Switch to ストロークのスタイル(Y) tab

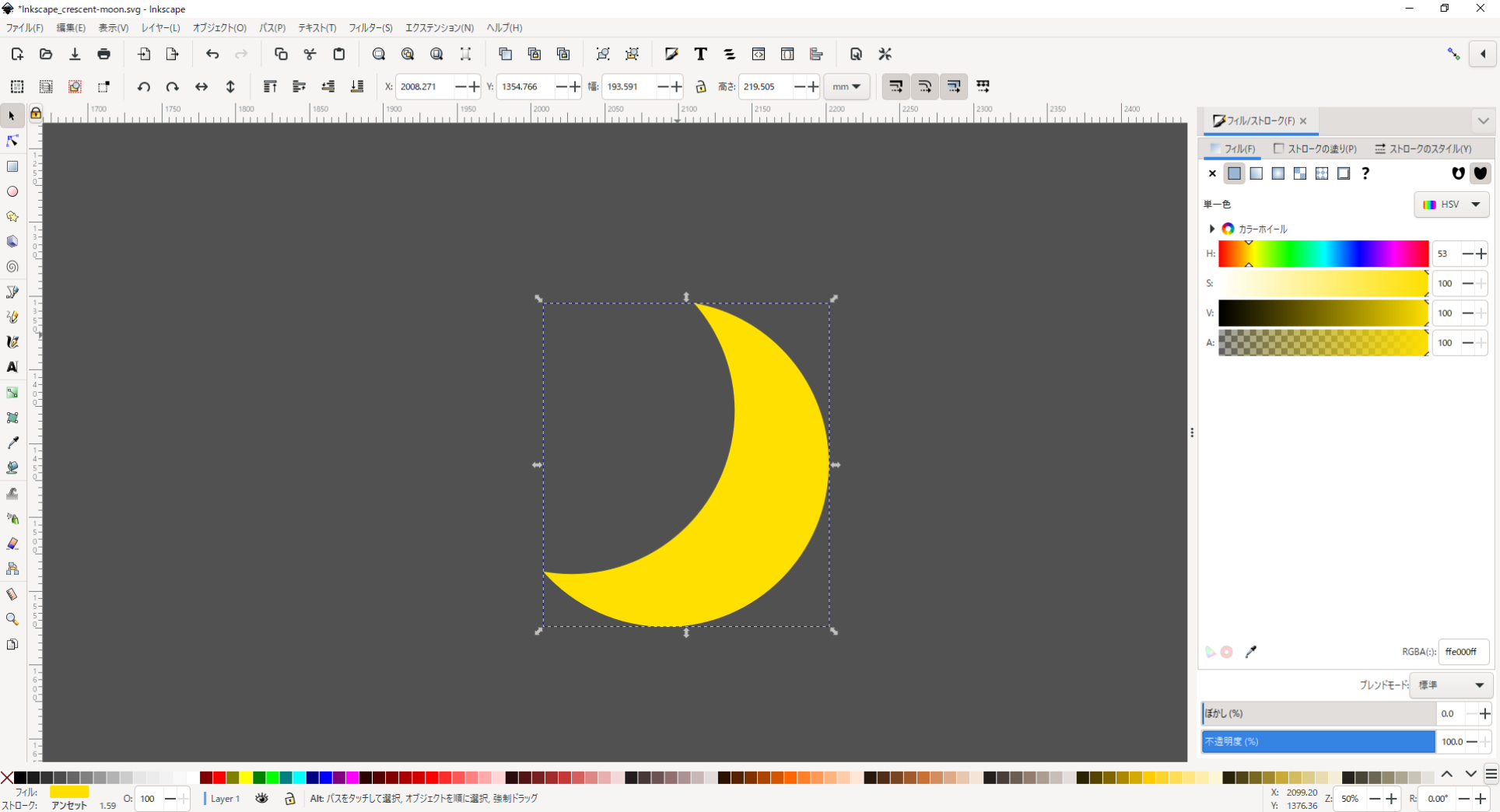tap(1423, 149)
